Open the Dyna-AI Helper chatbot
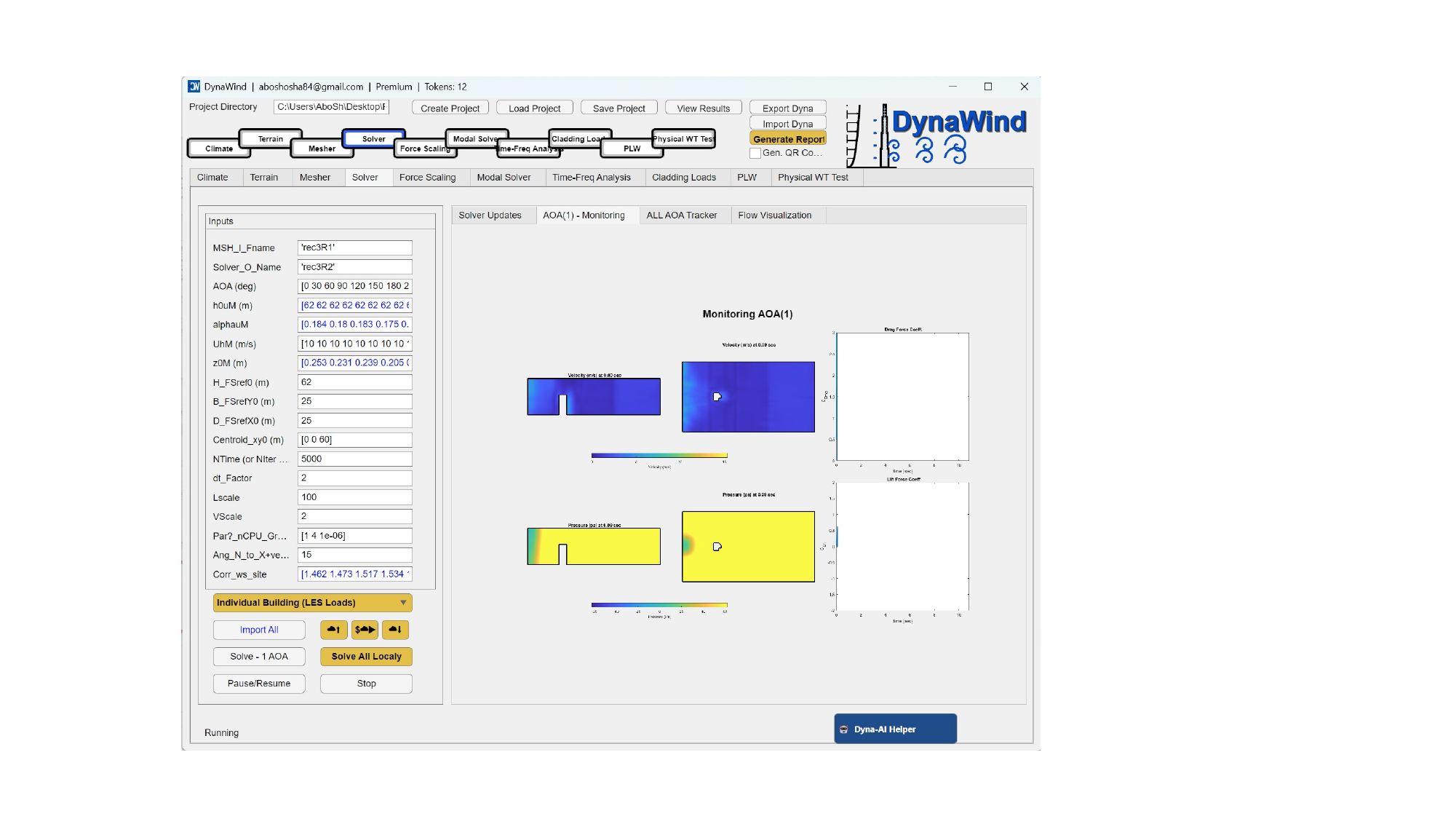 pos(895,729)
